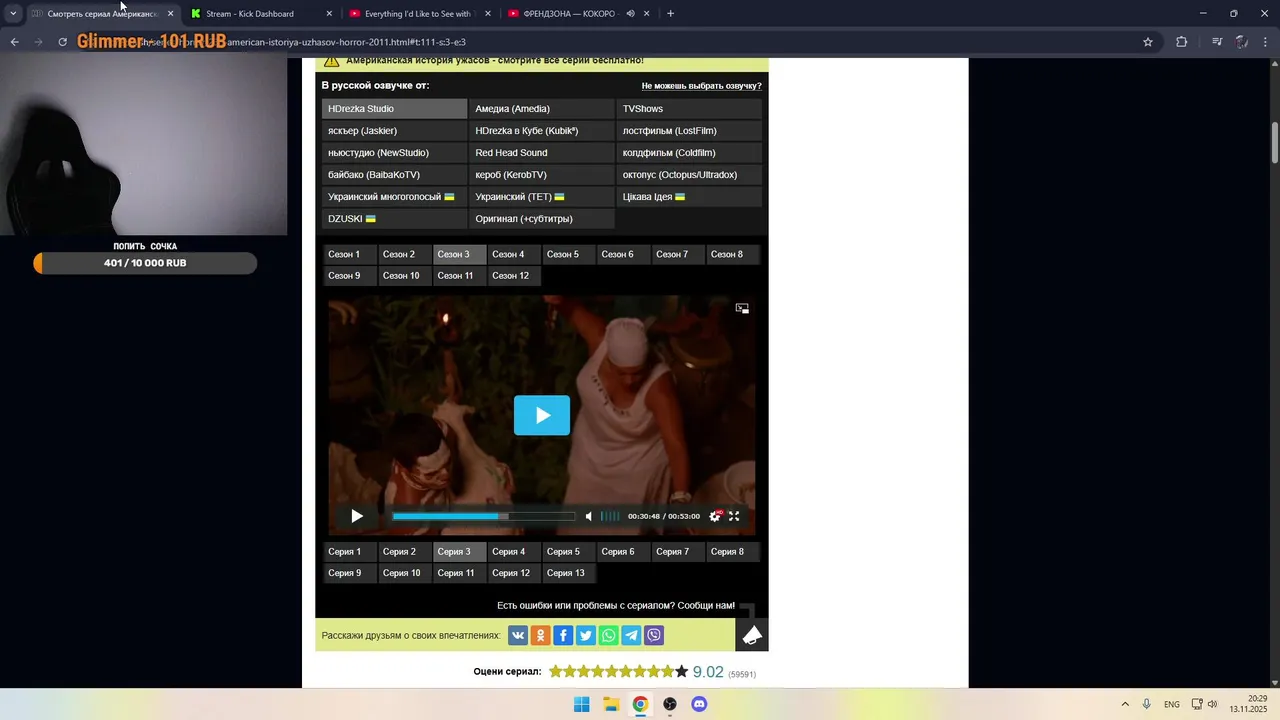Screen dimensions: 1280x720
Task: Bookmark this page with star icon
Action: pyautogui.click(x=1148, y=42)
